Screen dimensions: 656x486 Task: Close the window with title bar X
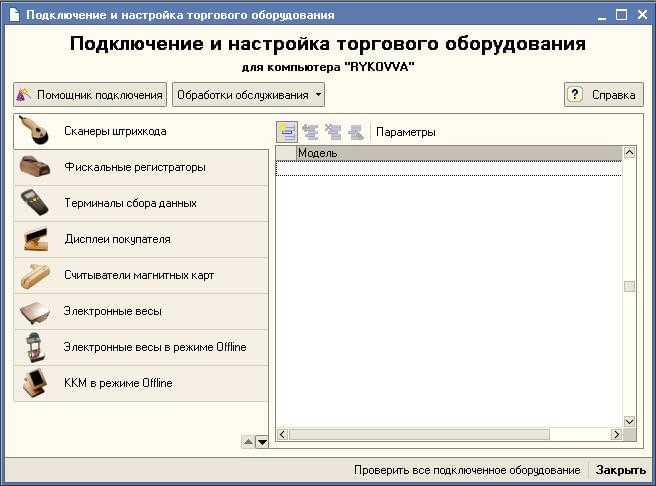(x=642, y=15)
